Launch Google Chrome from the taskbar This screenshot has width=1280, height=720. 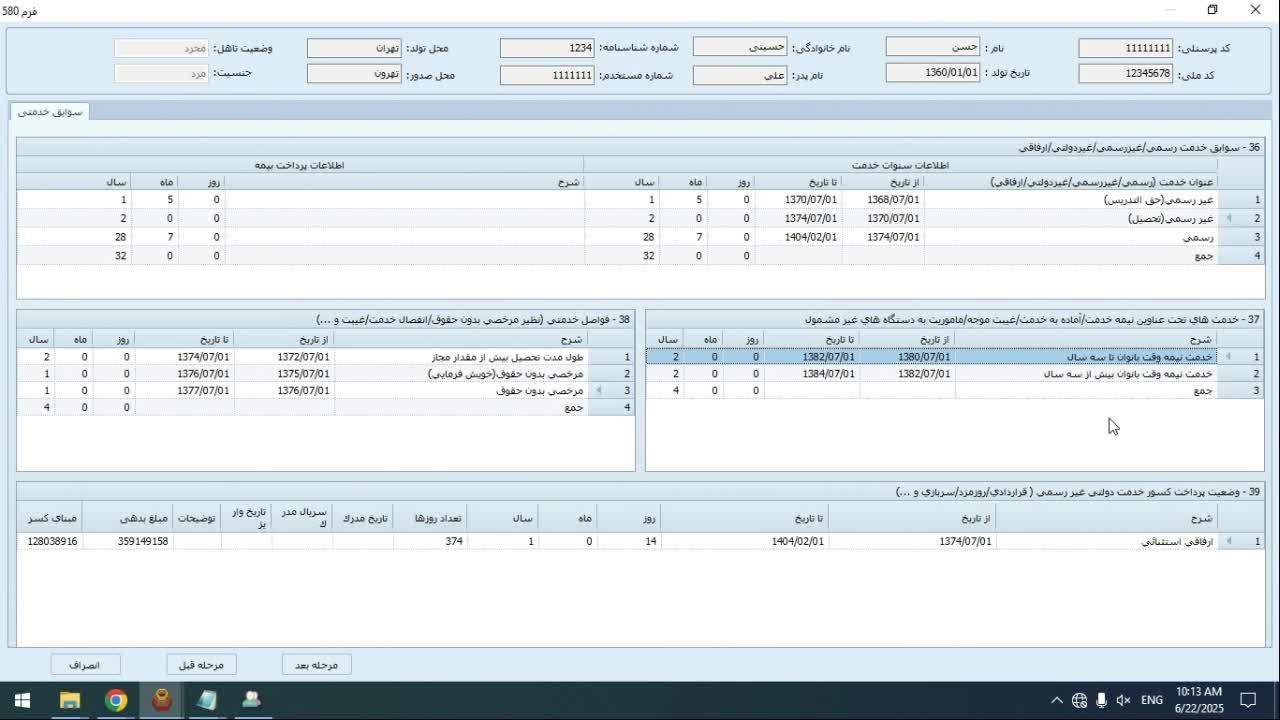coord(116,700)
